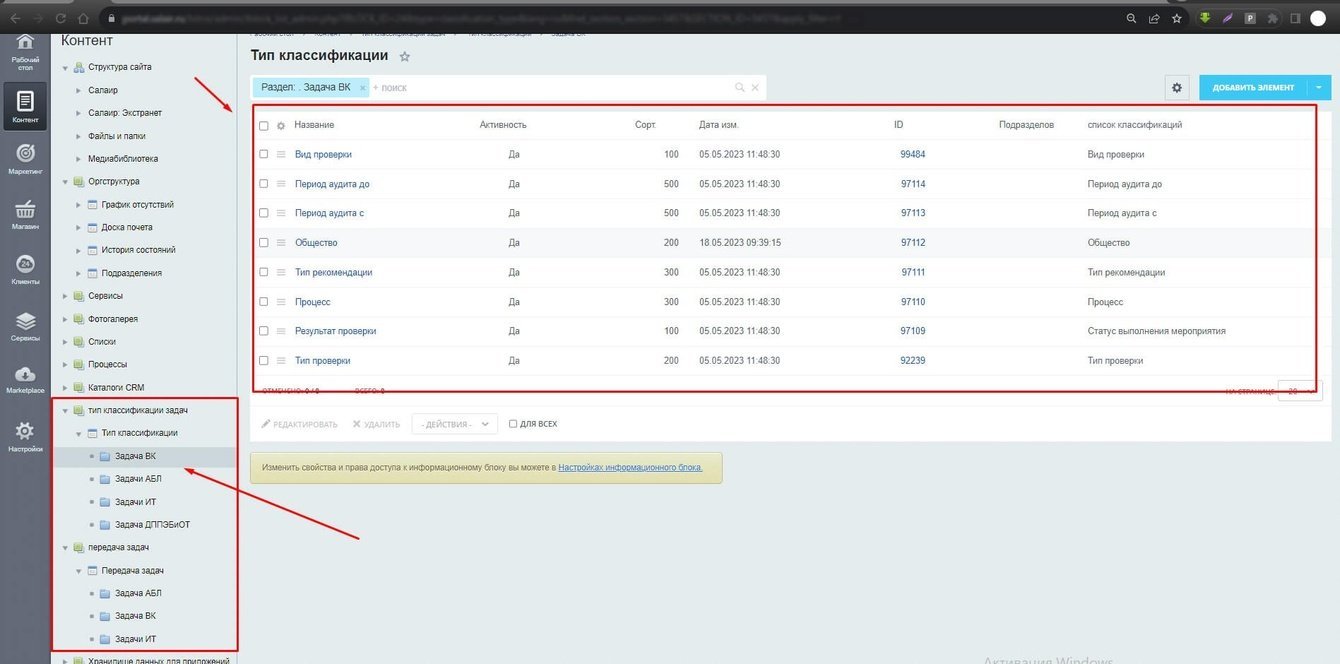1340x664 pixels.
Task: Click the Добавить элемент button
Action: point(1254,88)
